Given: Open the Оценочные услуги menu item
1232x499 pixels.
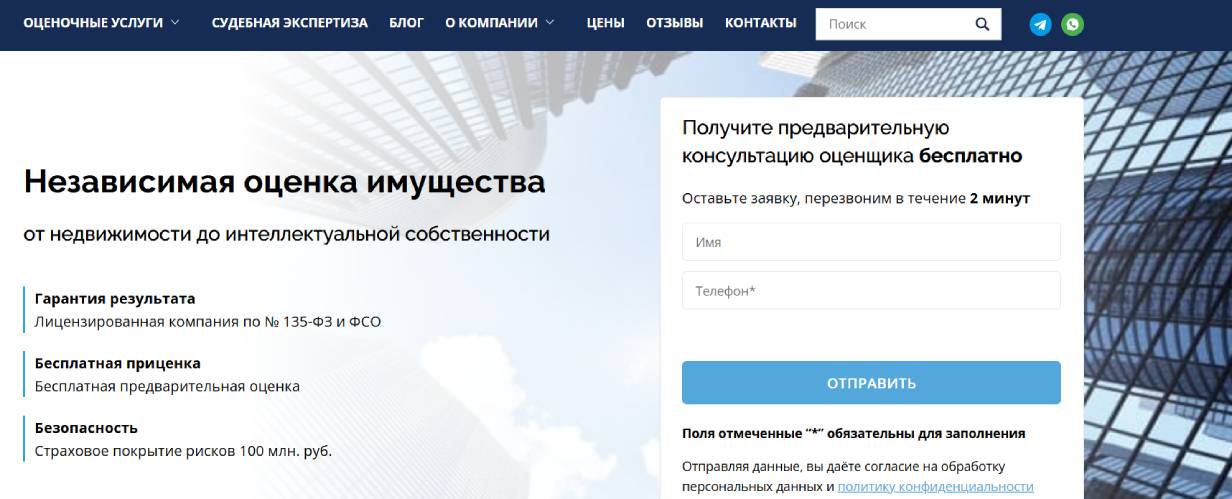Looking at the screenshot, I should 92,22.
